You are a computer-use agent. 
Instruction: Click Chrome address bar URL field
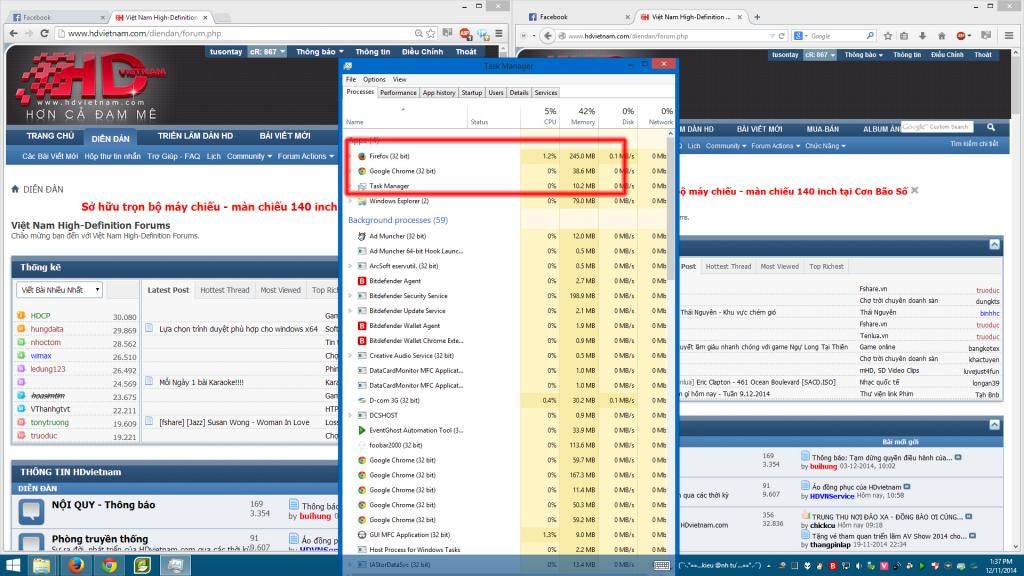(235, 33)
